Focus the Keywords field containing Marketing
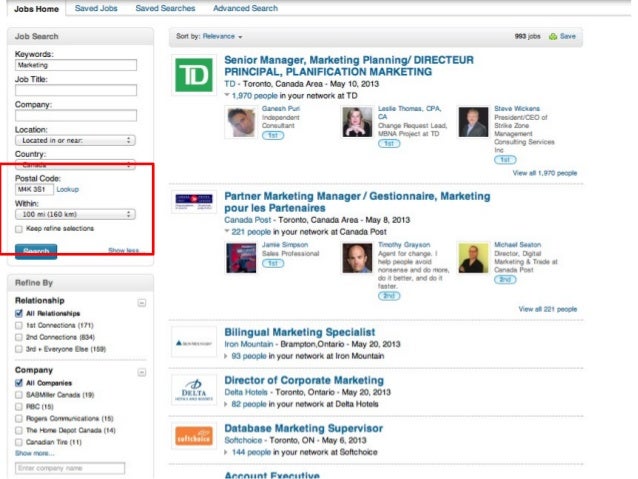Screen dimensions: 638x479 pyautogui.click(x=76, y=65)
